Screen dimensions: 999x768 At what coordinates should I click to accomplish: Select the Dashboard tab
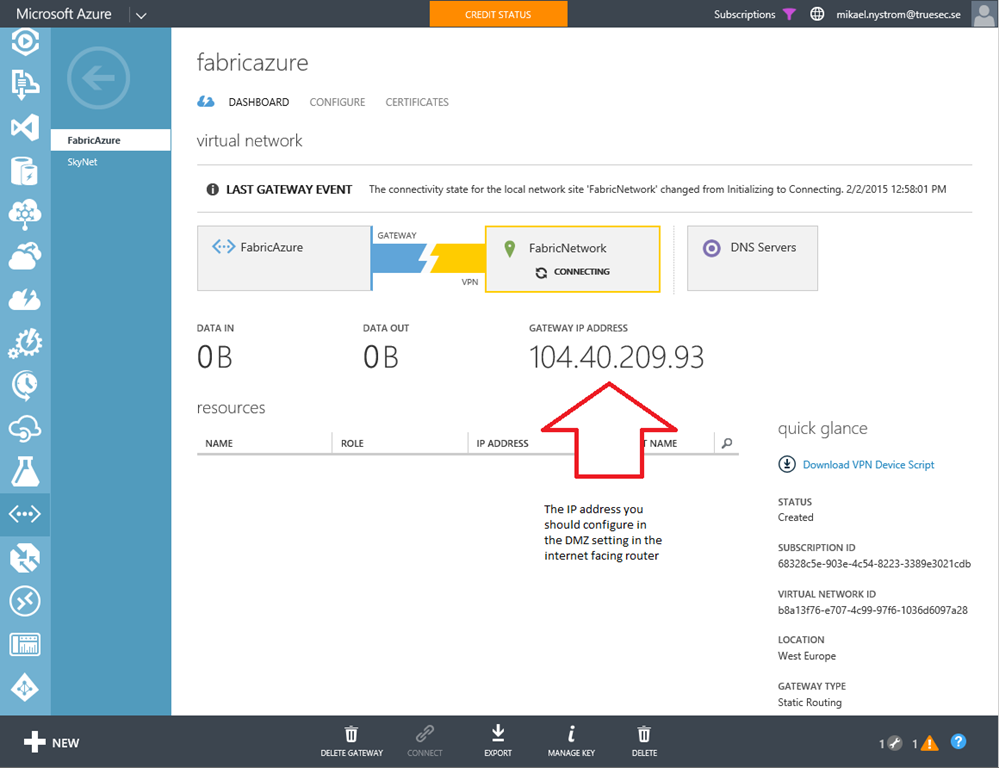pyautogui.click(x=258, y=102)
